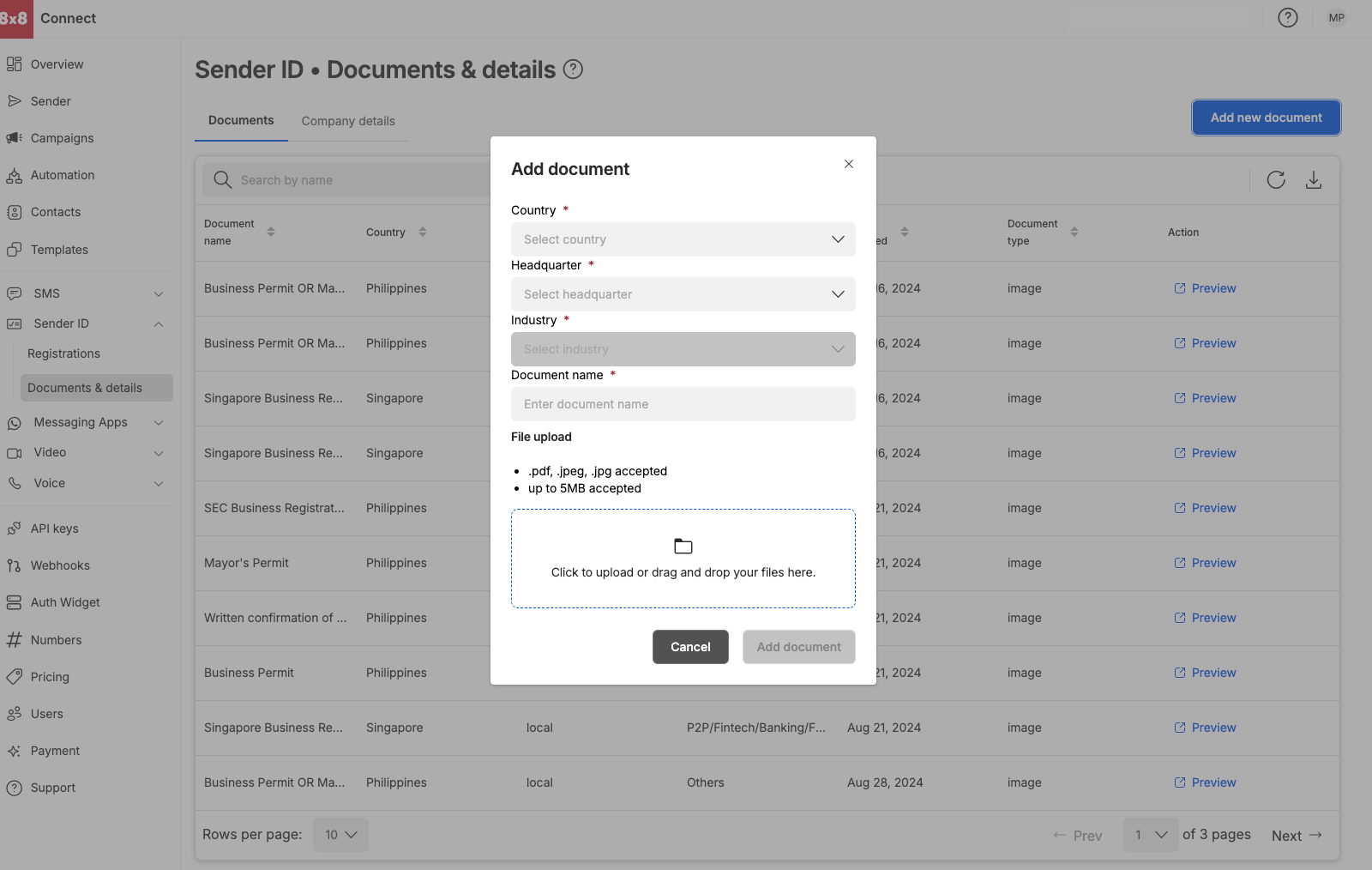The width and height of the screenshot is (1372, 870).
Task: Open the Pricing tag icon in sidebar
Action: pos(15,676)
